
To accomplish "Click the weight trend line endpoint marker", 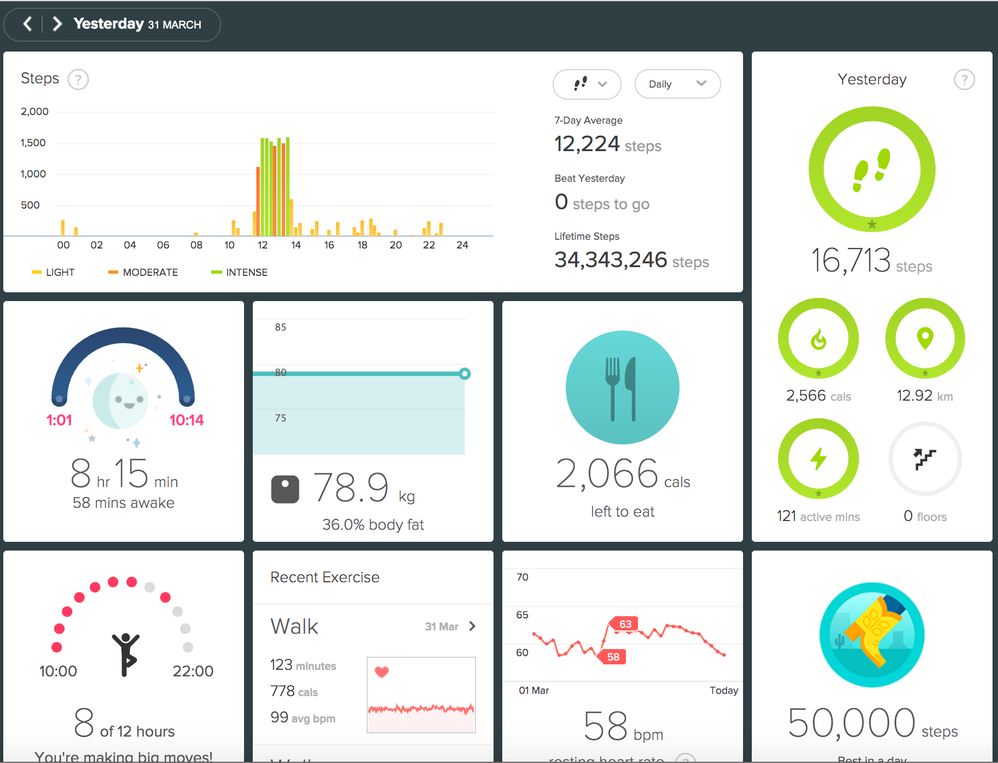I will (464, 374).
